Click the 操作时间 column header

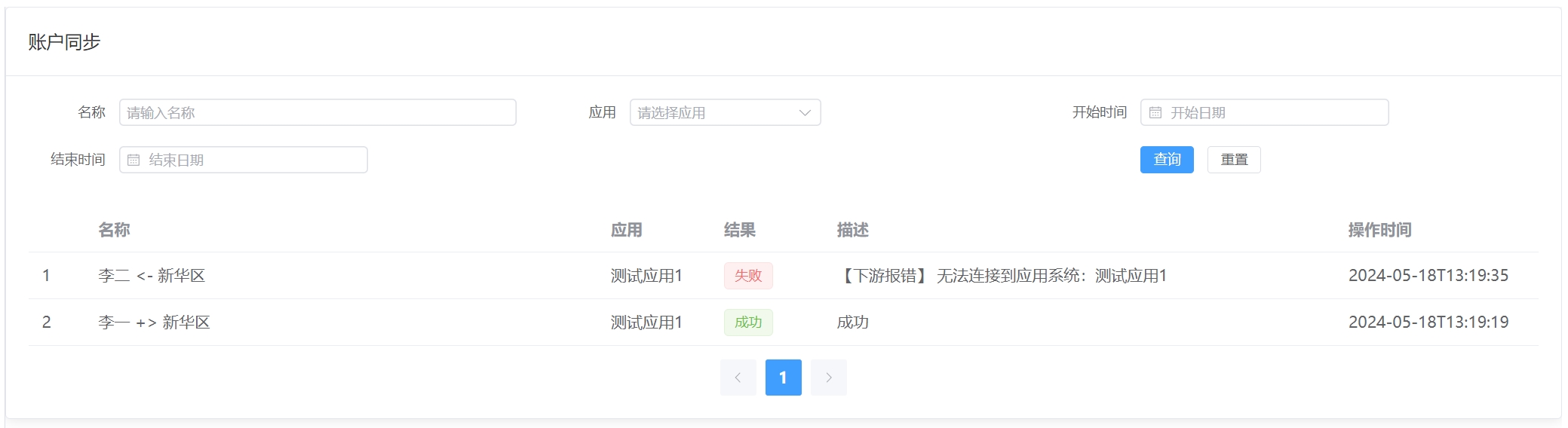click(1380, 230)
